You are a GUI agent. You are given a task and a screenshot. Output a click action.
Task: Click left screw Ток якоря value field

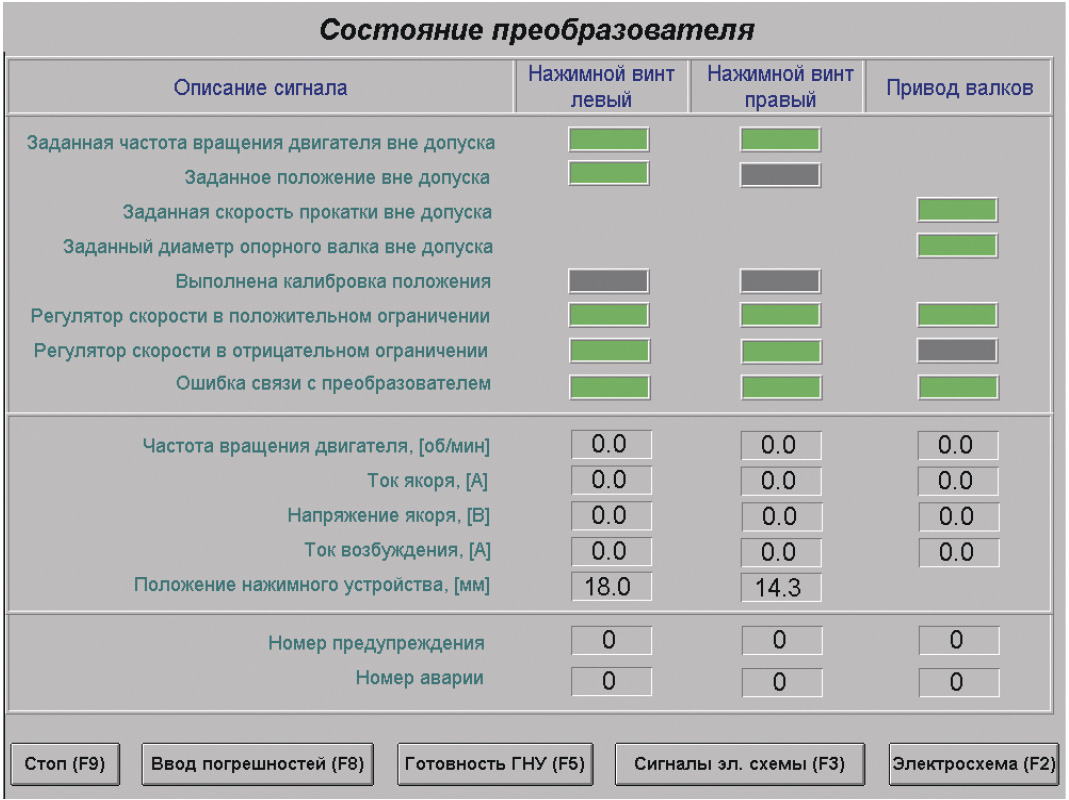point(611,480)
